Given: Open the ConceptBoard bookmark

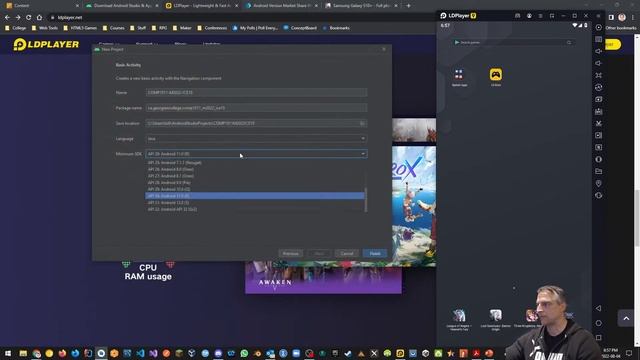Looking at the screenshot, I should (300, 28).
